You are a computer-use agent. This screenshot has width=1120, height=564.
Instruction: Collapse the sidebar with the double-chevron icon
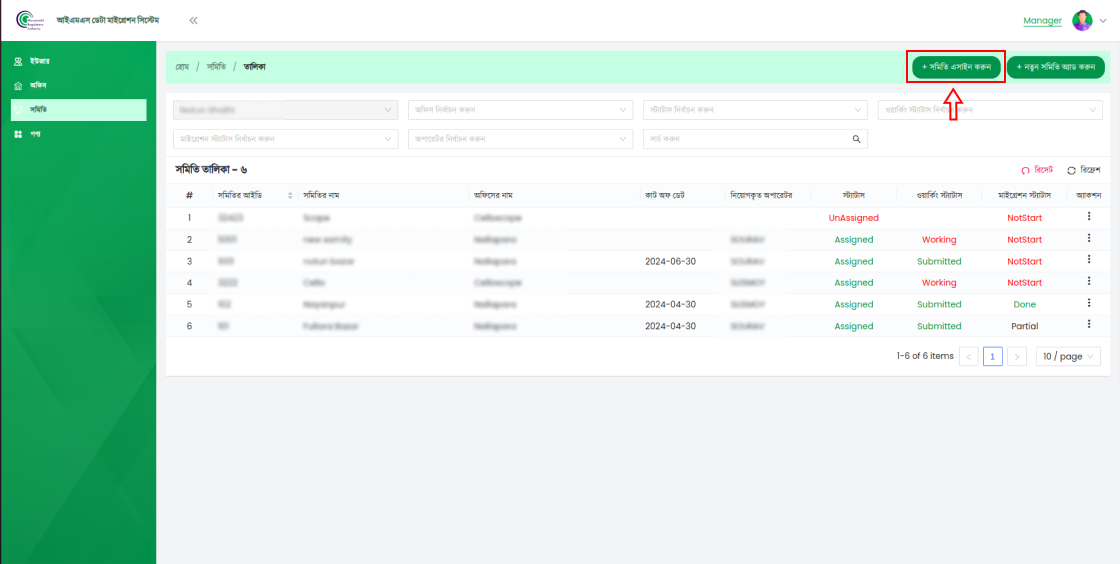click(193, 20)
